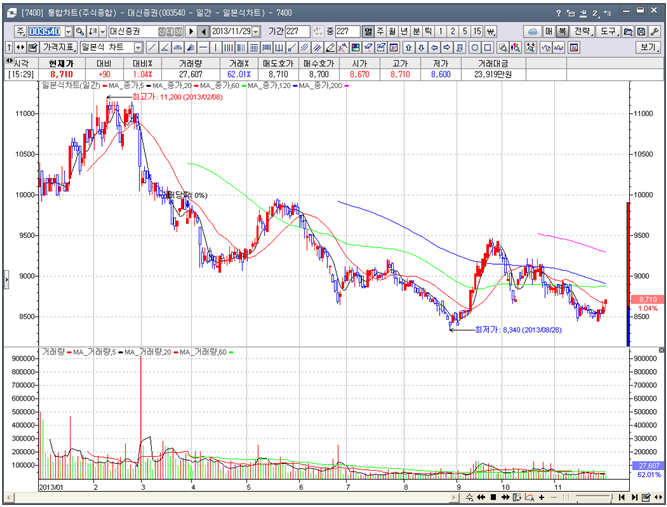The height and width of the screenshot is (507, 667).
Task: Insert the left arrow marker tool
Action: pos(434,47)
